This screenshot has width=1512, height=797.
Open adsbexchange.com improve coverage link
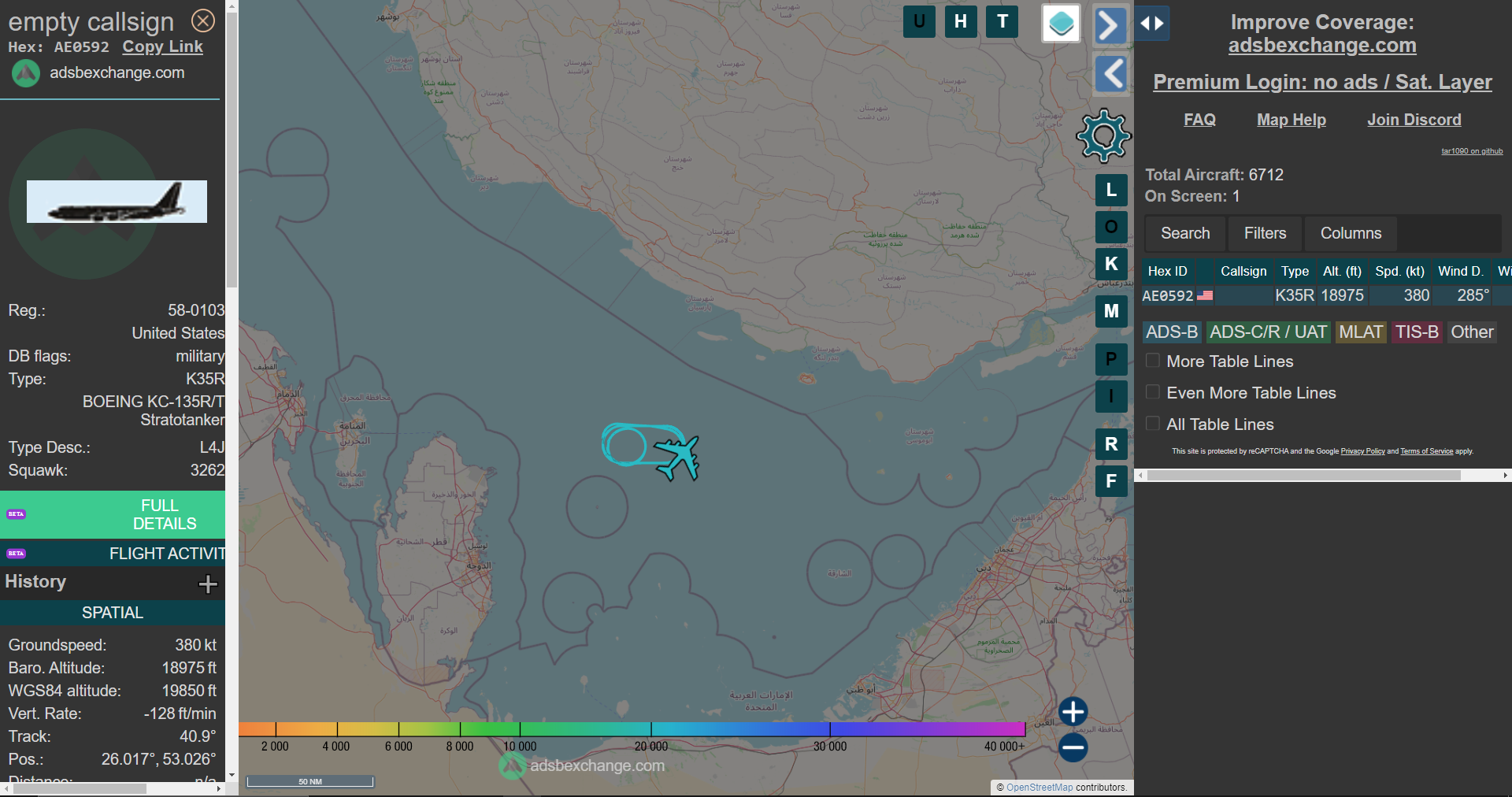pyautogui.click(x=1322, y=46)
